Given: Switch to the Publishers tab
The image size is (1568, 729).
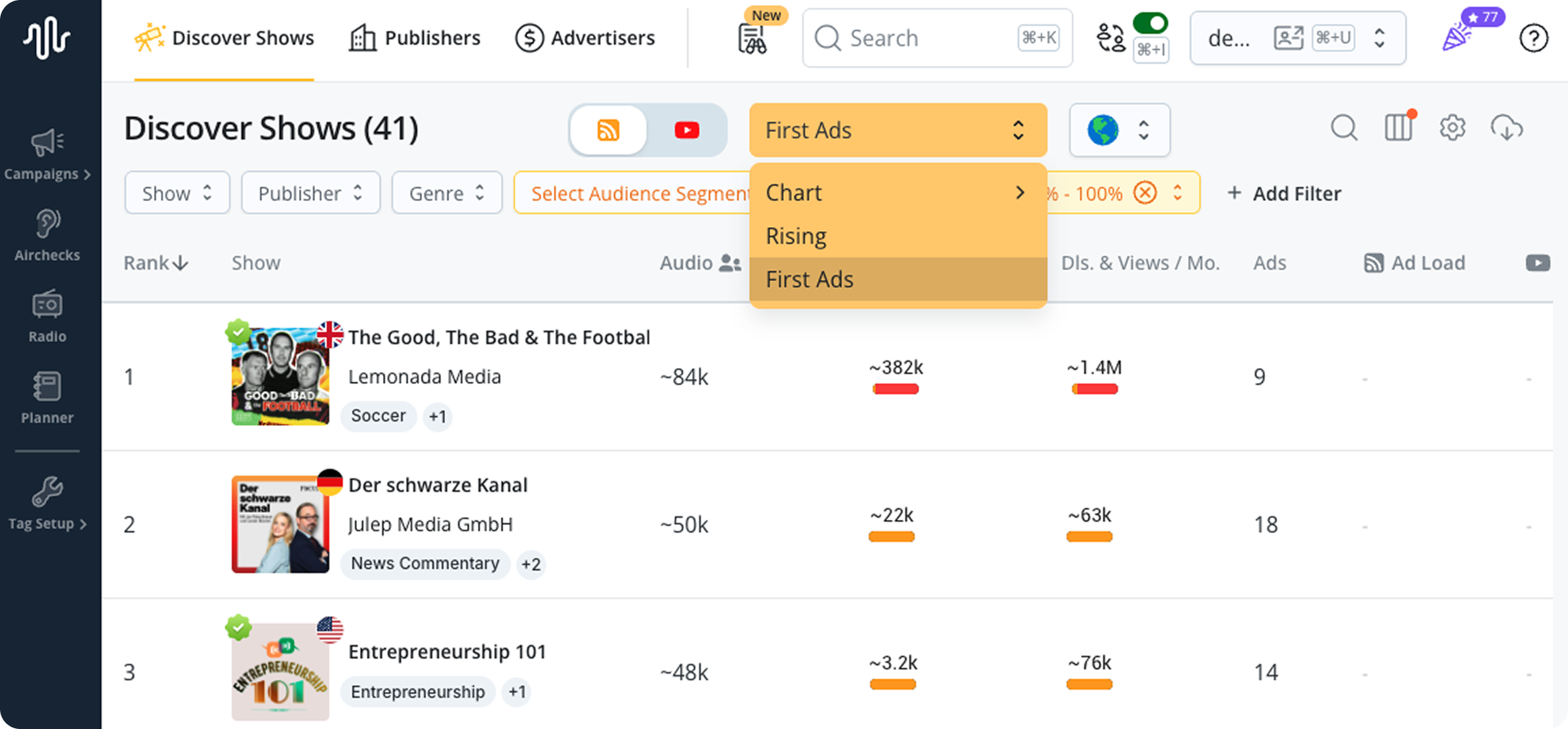Looking at the screenshot, I should pyautogui.click(x=415, y=38).
